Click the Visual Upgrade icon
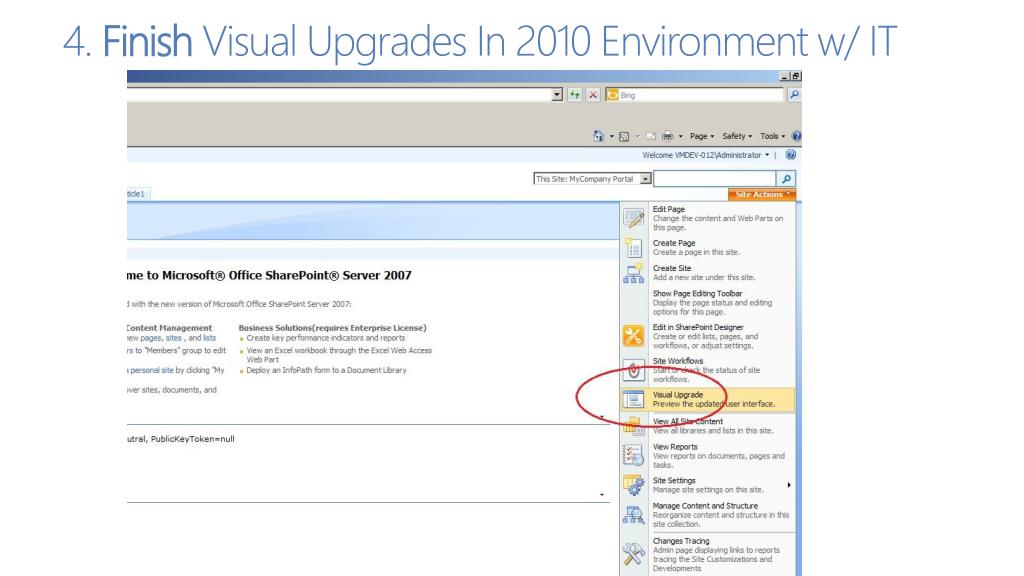This screenshot has height=576, width=1024. tap(633, 399)
